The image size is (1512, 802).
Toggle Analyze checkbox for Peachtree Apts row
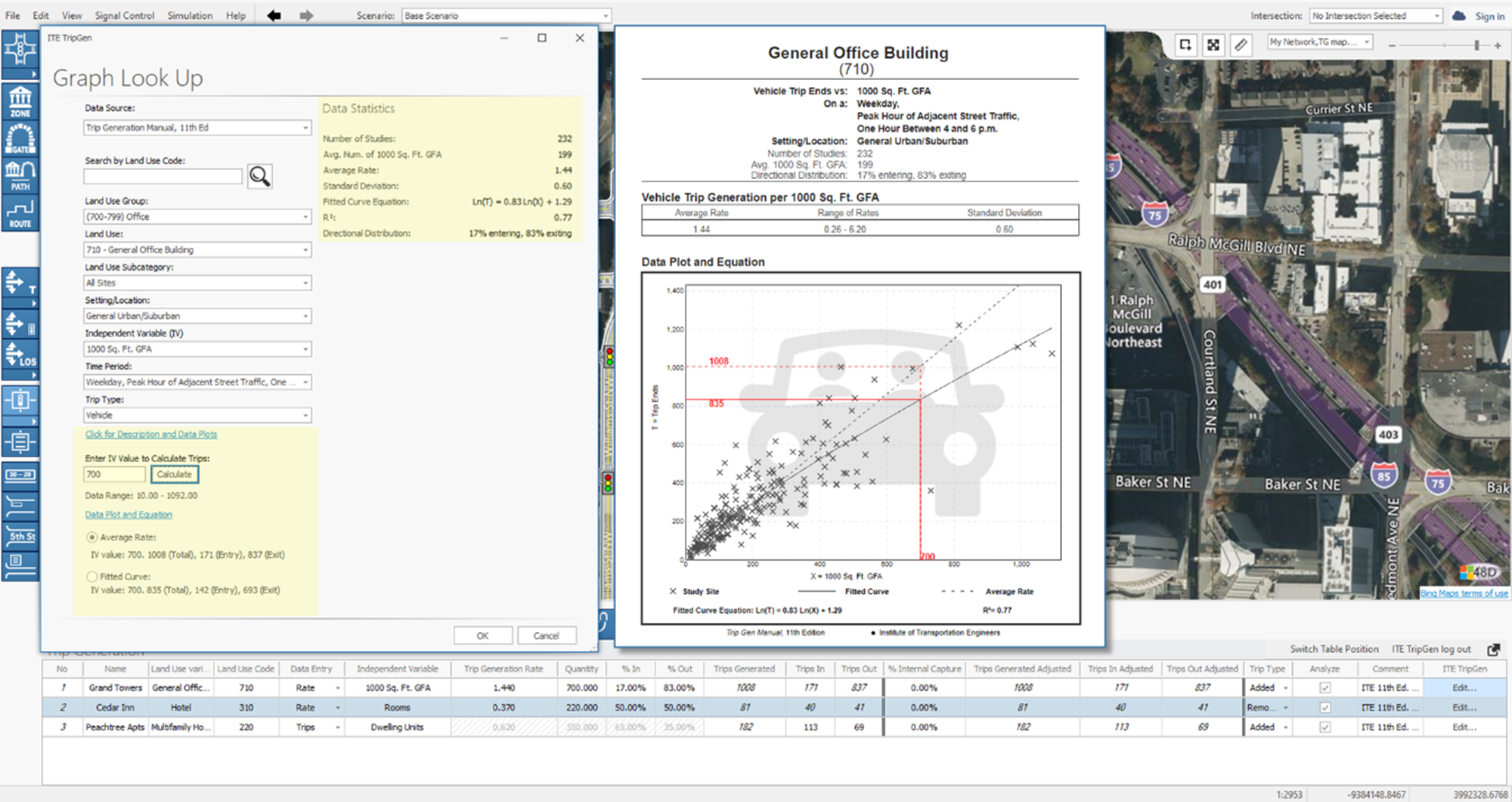1325,727
